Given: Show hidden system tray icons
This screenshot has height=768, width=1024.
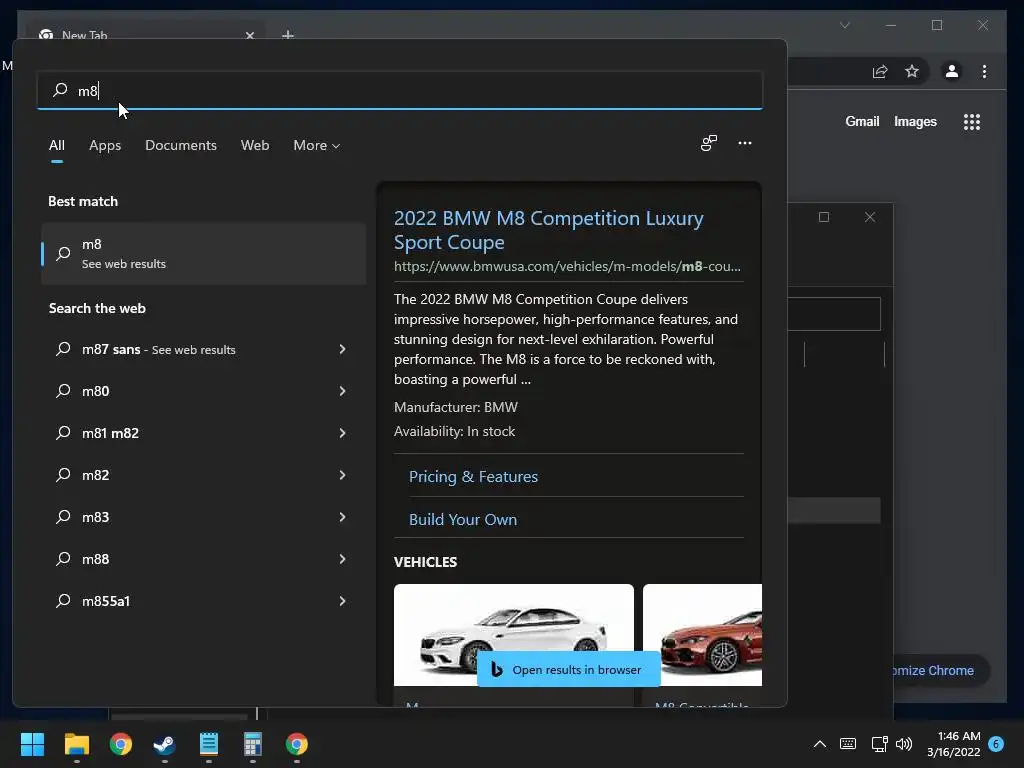Looking at the screenshot, I should (x=820, y=744).
